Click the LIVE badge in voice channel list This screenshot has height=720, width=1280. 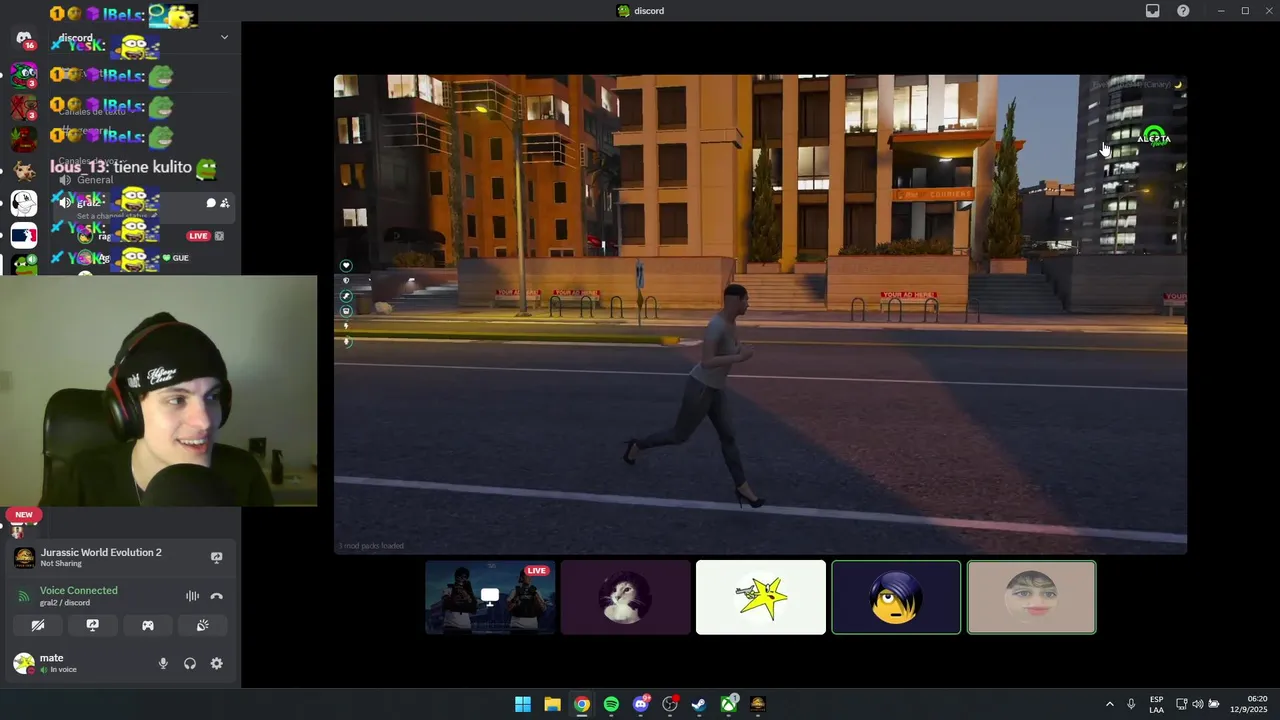pyautogui.click(x=198, y=236)
